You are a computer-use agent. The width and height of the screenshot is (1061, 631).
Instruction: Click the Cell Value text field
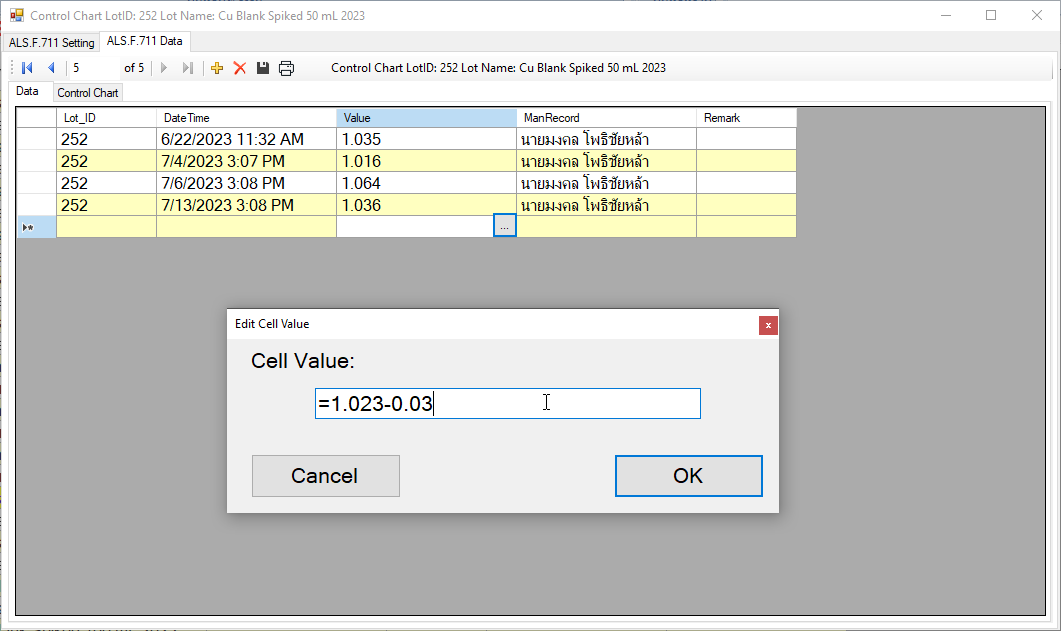coord(507,404)
